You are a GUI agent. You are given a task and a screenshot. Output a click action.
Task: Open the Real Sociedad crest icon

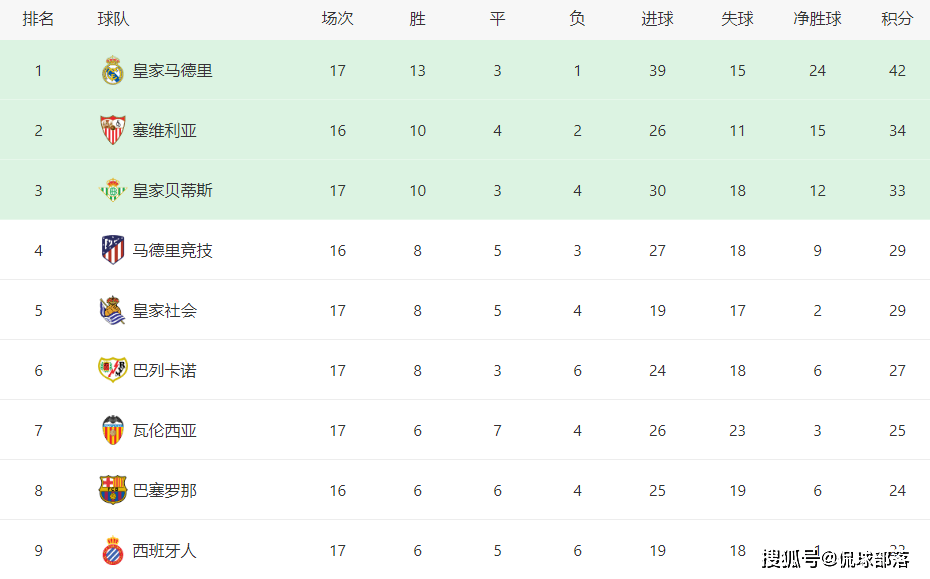[112, 310]
